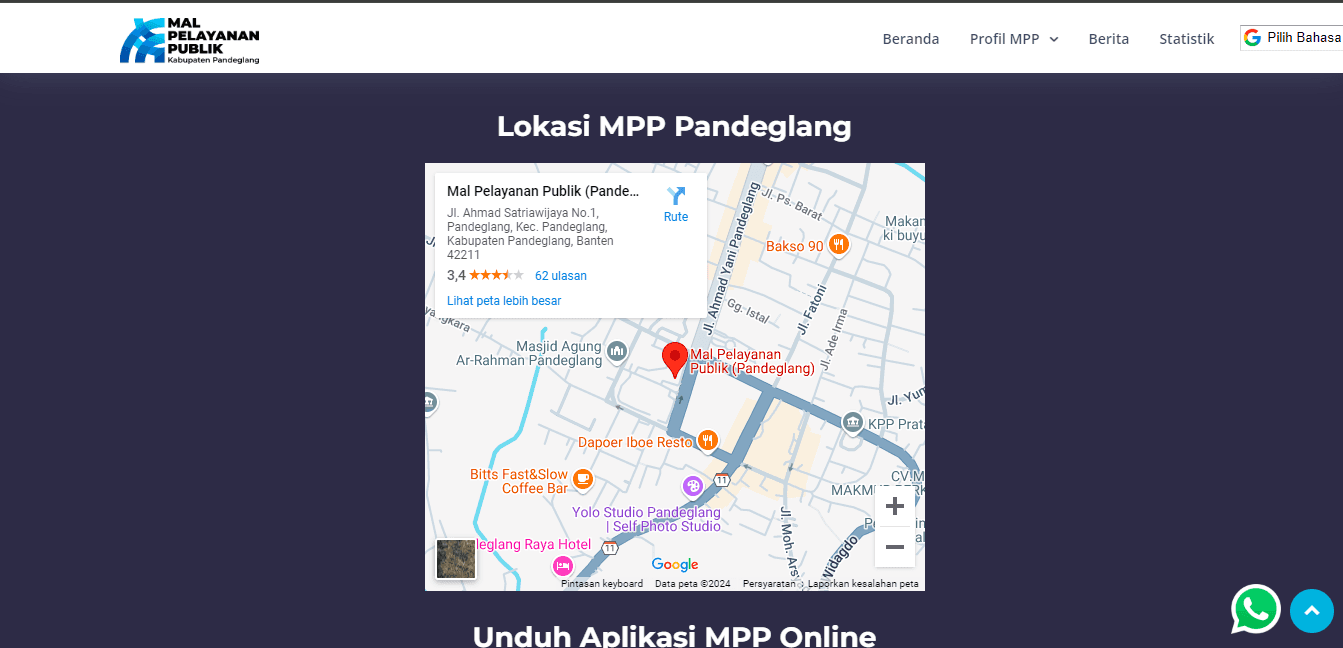Click the Unduh Aplikasi MPP Online heading

click(x=674, y=636)
